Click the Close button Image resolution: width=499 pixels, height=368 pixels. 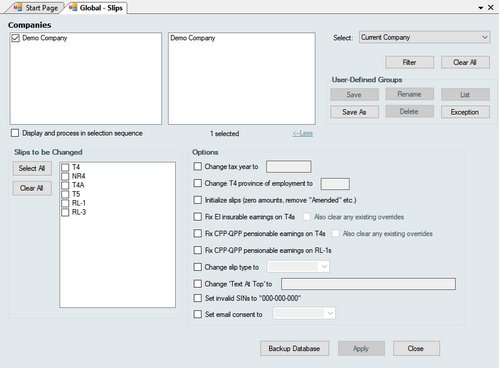tap(416, 349)
